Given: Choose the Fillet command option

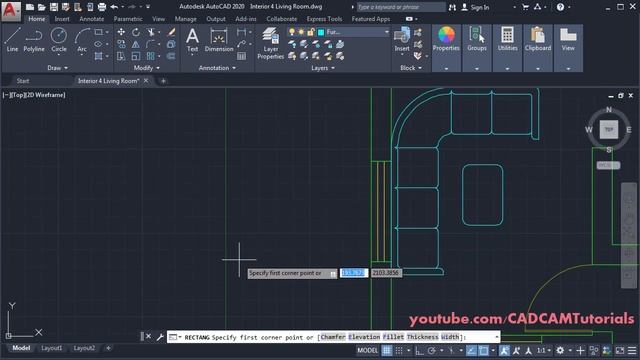Looking at the screenshot, I should (x=393, y=337).
